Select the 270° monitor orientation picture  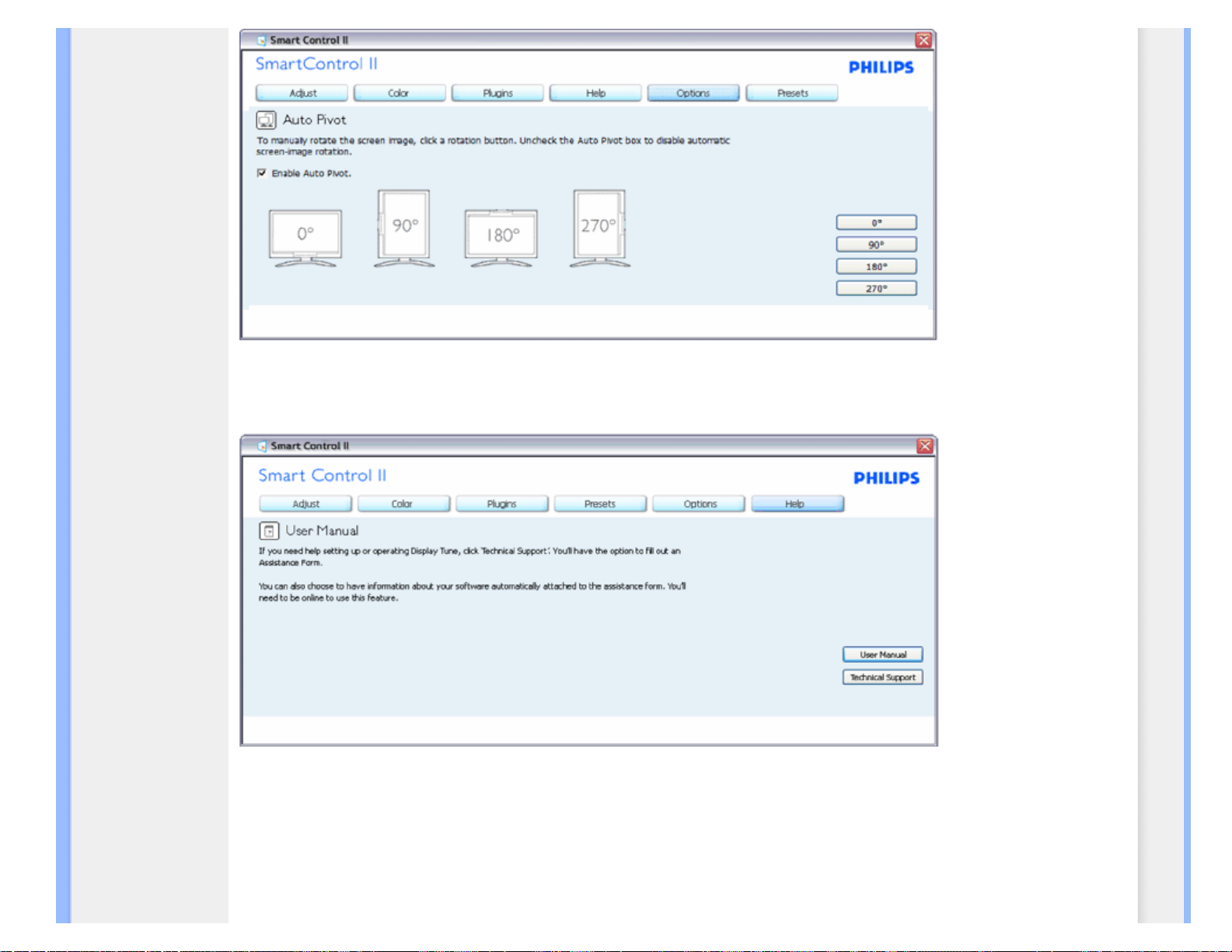(x=599, y=228)
